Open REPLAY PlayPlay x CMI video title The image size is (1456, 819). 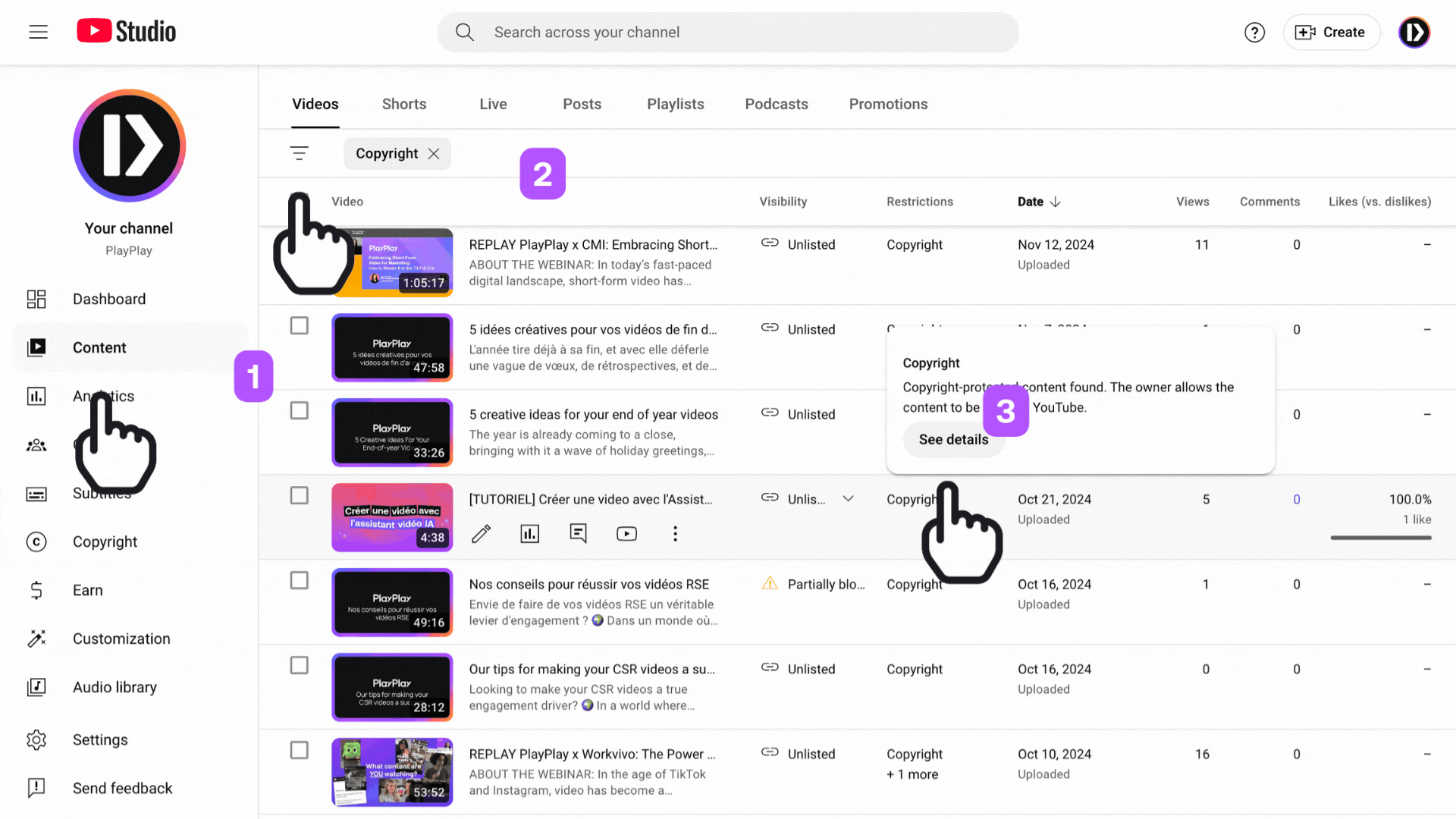(x=593, y=245)
